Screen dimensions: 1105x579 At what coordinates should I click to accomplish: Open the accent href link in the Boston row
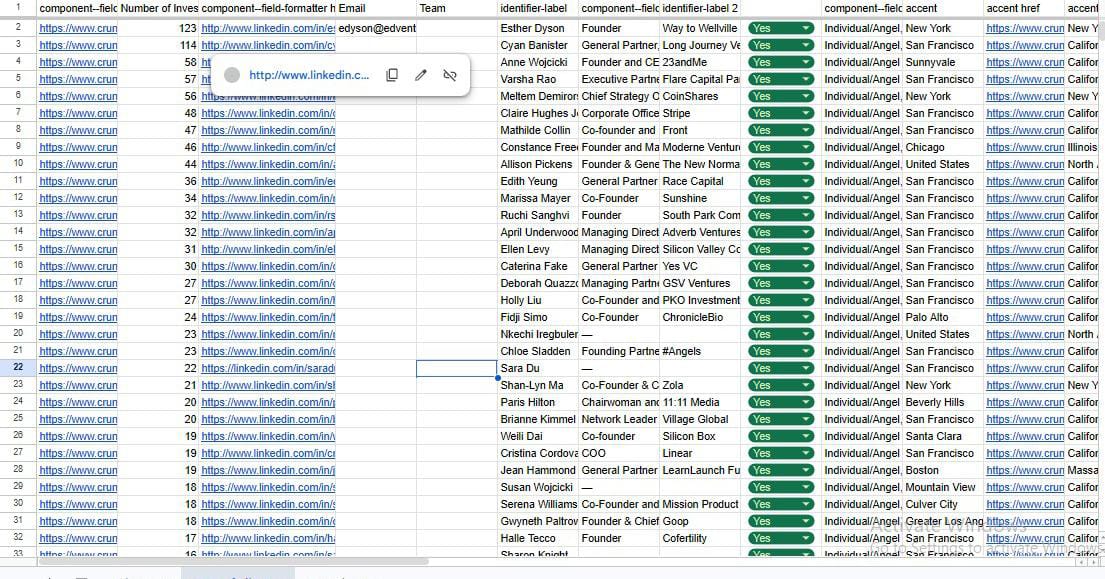(x=1025, y=471)
